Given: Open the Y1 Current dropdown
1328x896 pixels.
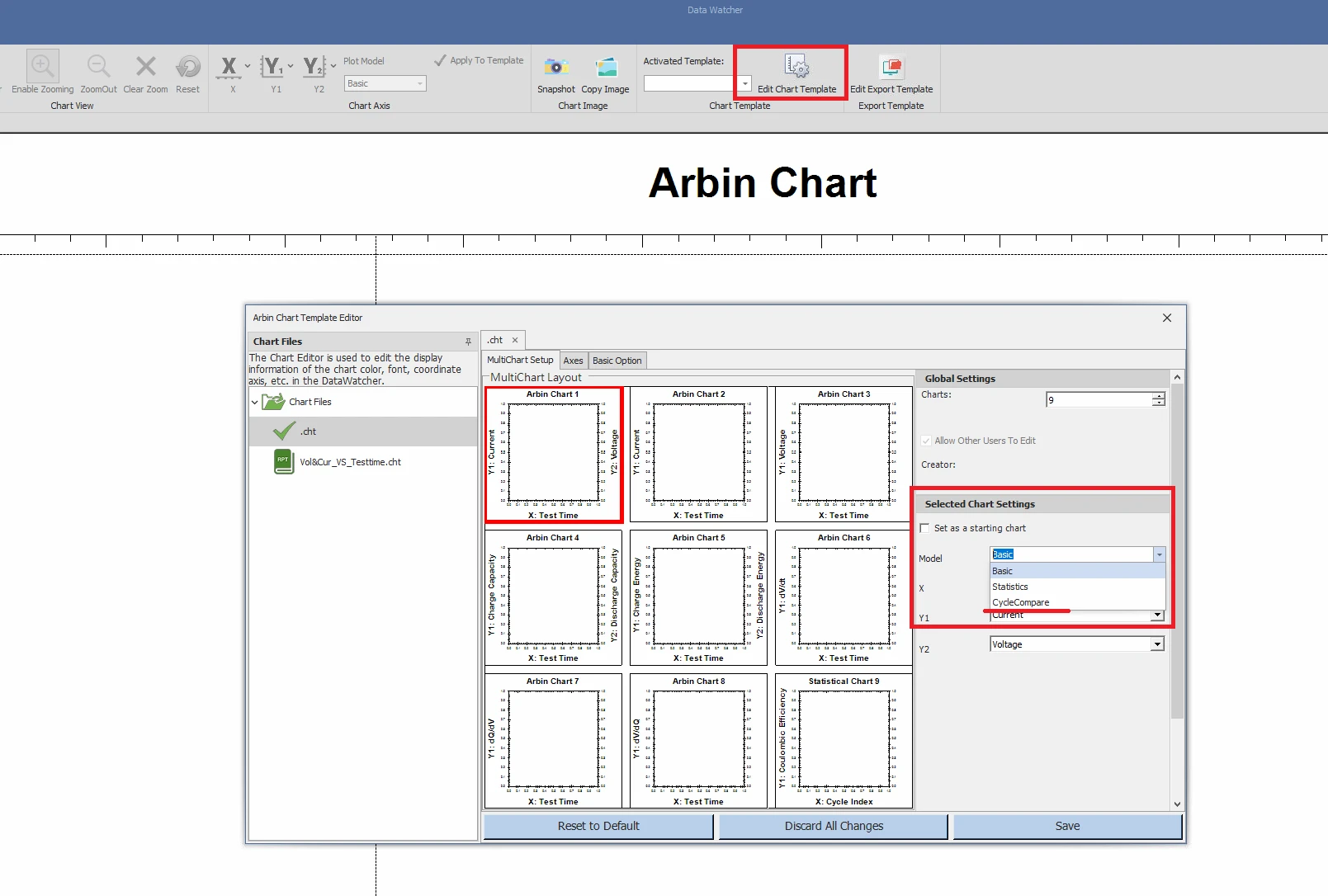Looking at the screenshot, I should coord(1157,615).
